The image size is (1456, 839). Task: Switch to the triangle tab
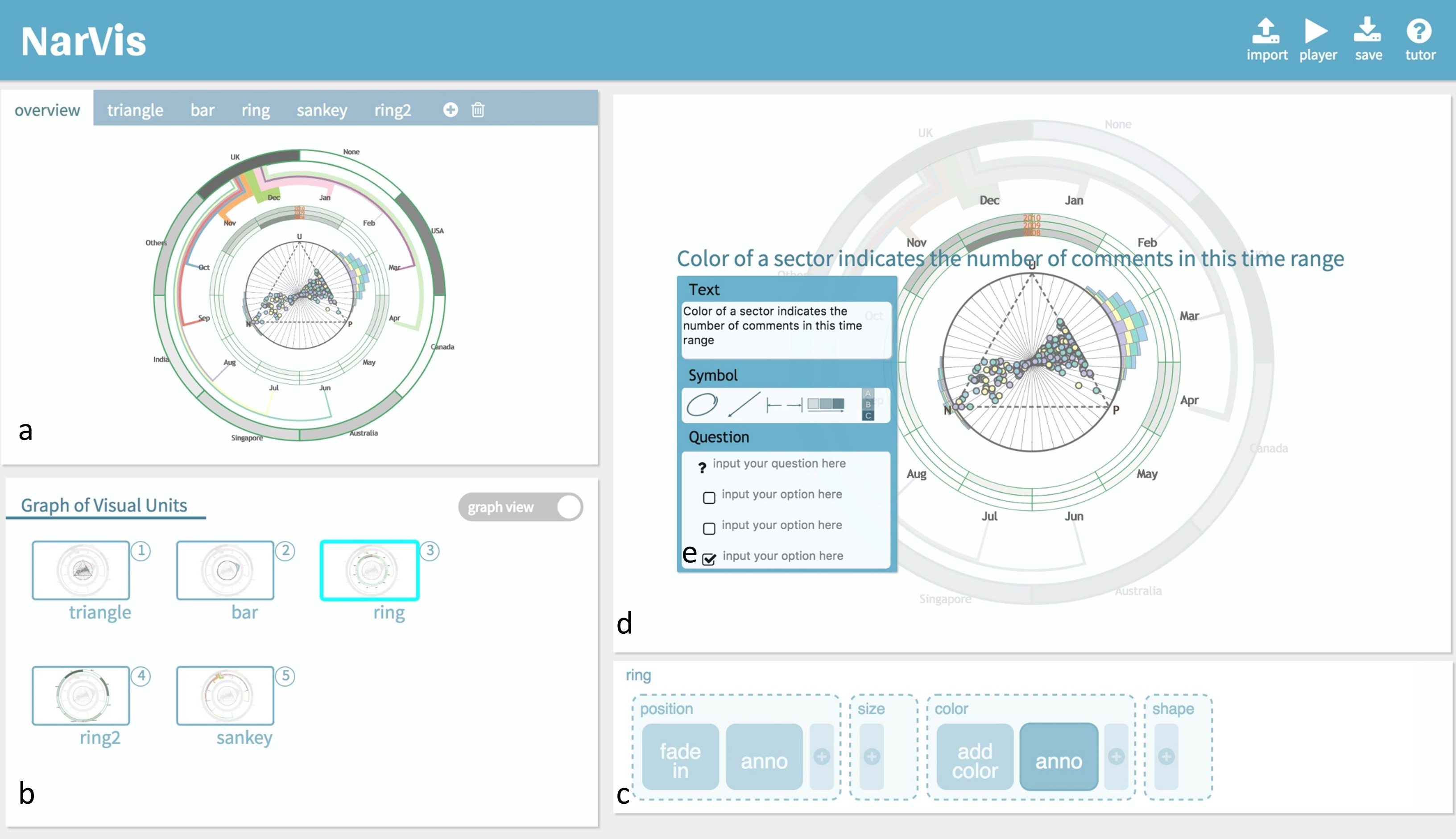(x=135, y=109)
